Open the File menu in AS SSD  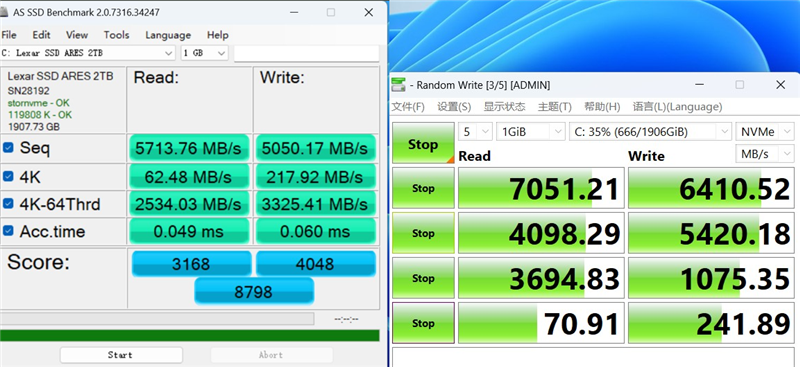9,35
